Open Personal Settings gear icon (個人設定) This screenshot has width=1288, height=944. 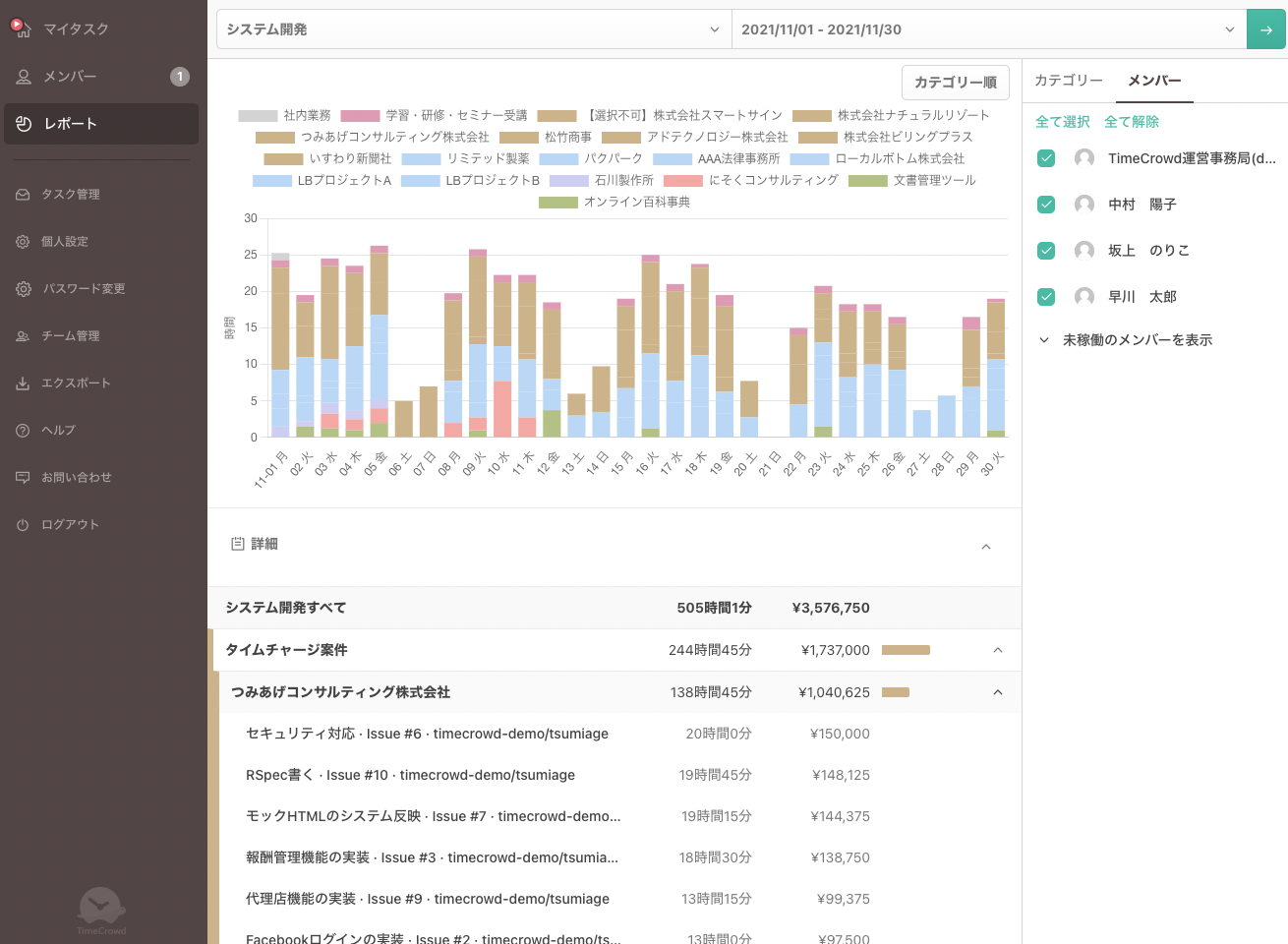23,242
